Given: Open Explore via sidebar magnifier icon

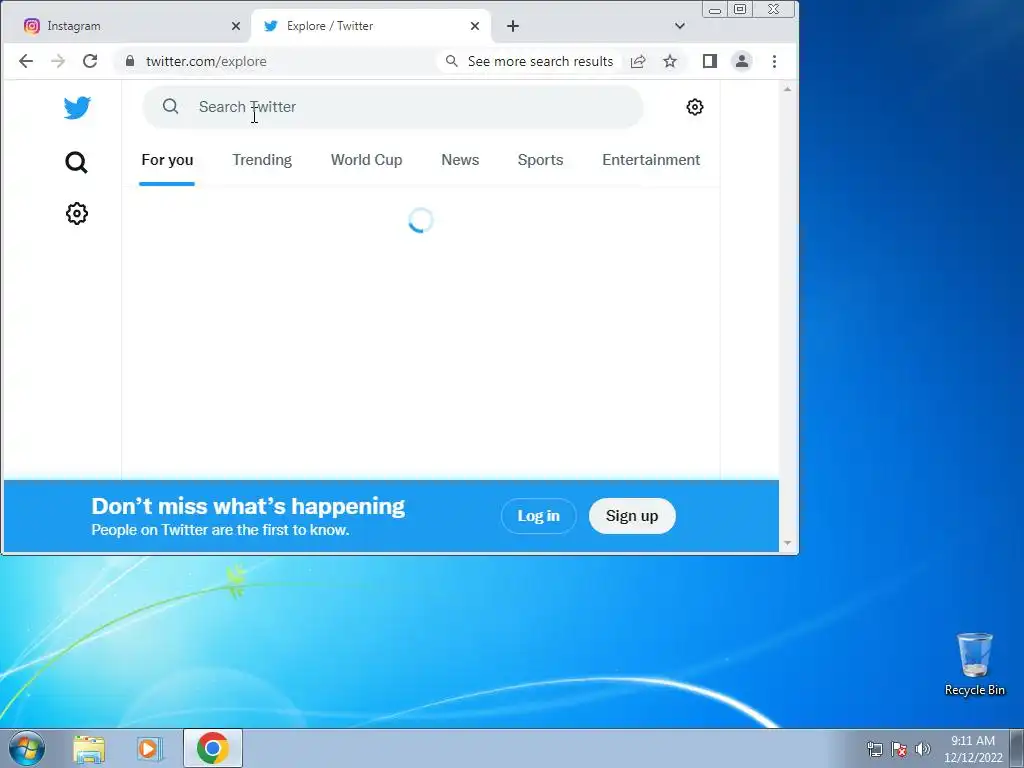Looking at the screenshot, I should pyautogui.click(x=76, y=163).
